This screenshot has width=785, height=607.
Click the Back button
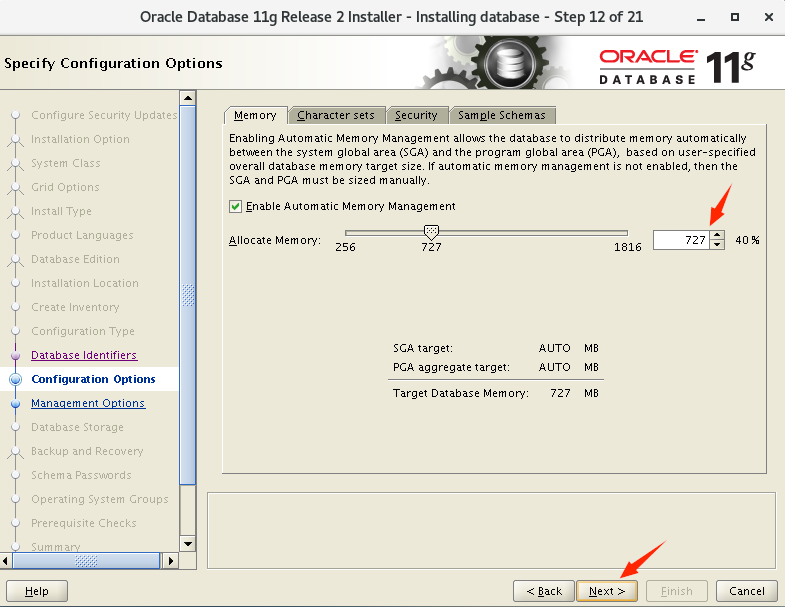[x=544, y=591]
